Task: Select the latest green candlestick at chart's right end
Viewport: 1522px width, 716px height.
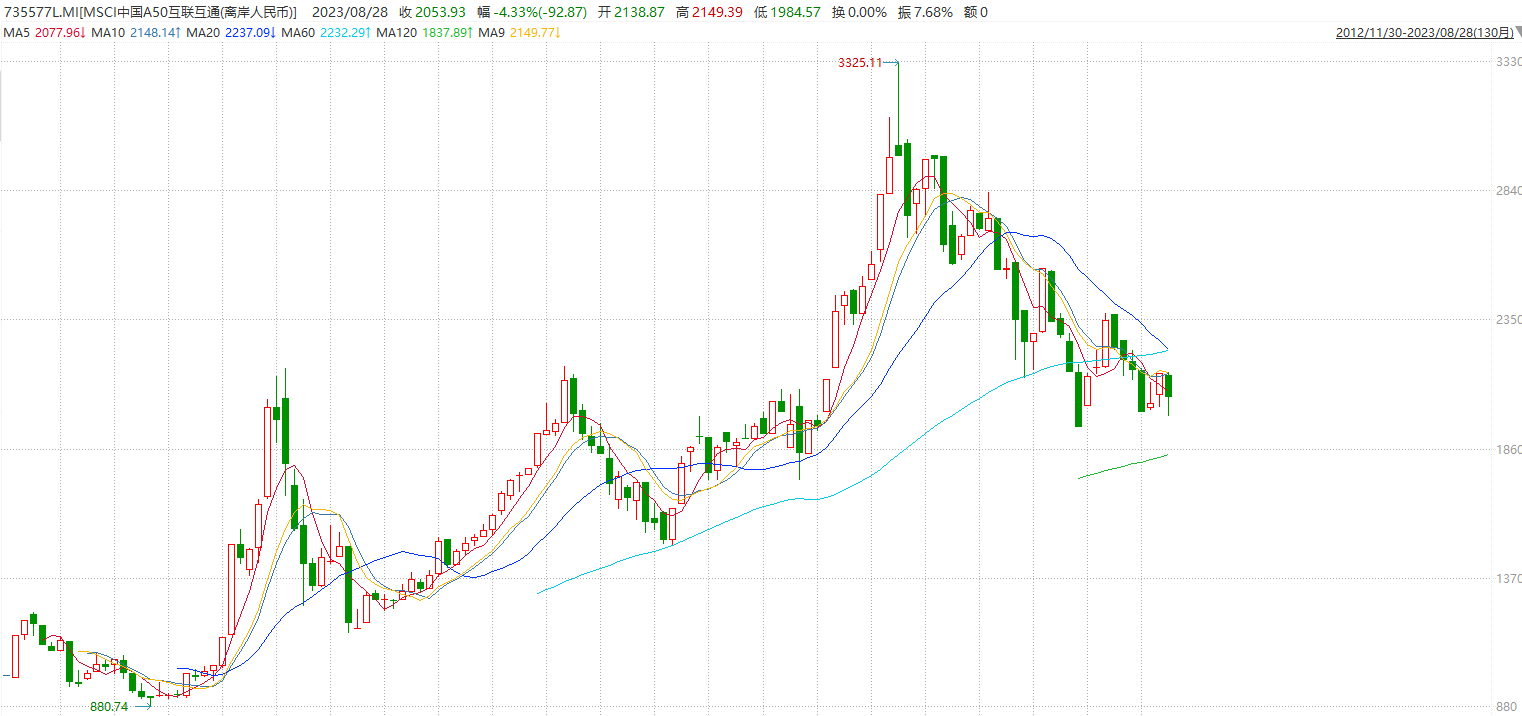Action: coord(1168,386)
